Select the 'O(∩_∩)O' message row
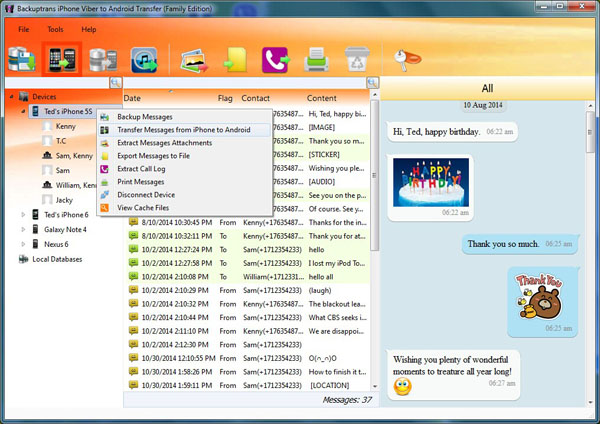The image size is (600, 424). (248, 358)
